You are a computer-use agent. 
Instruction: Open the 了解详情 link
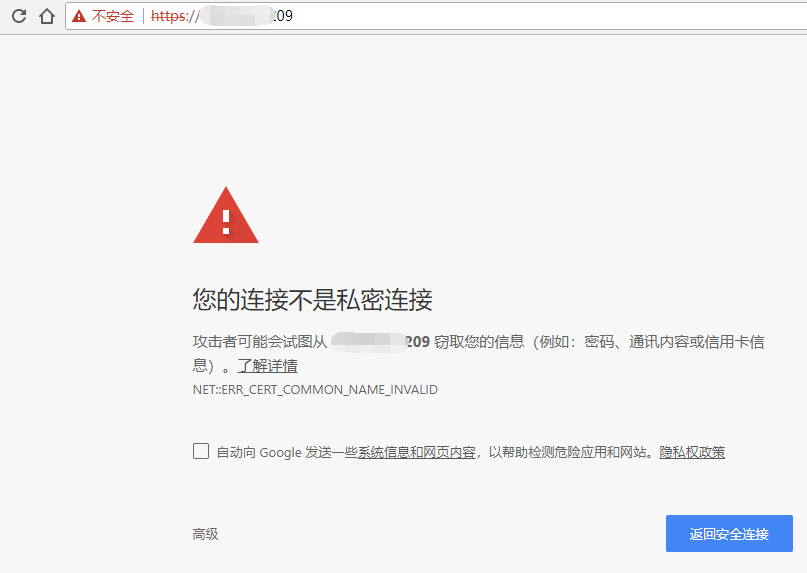(x=267, y=366)
